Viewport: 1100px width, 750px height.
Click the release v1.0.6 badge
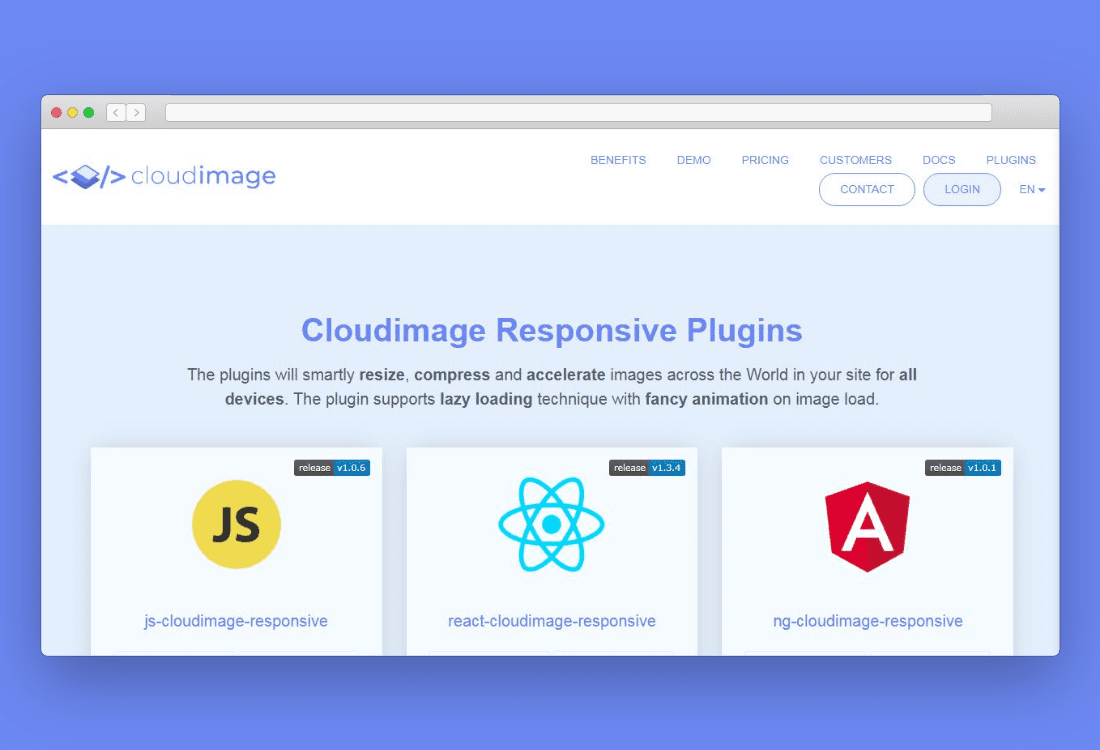click(x=332, y=467)
